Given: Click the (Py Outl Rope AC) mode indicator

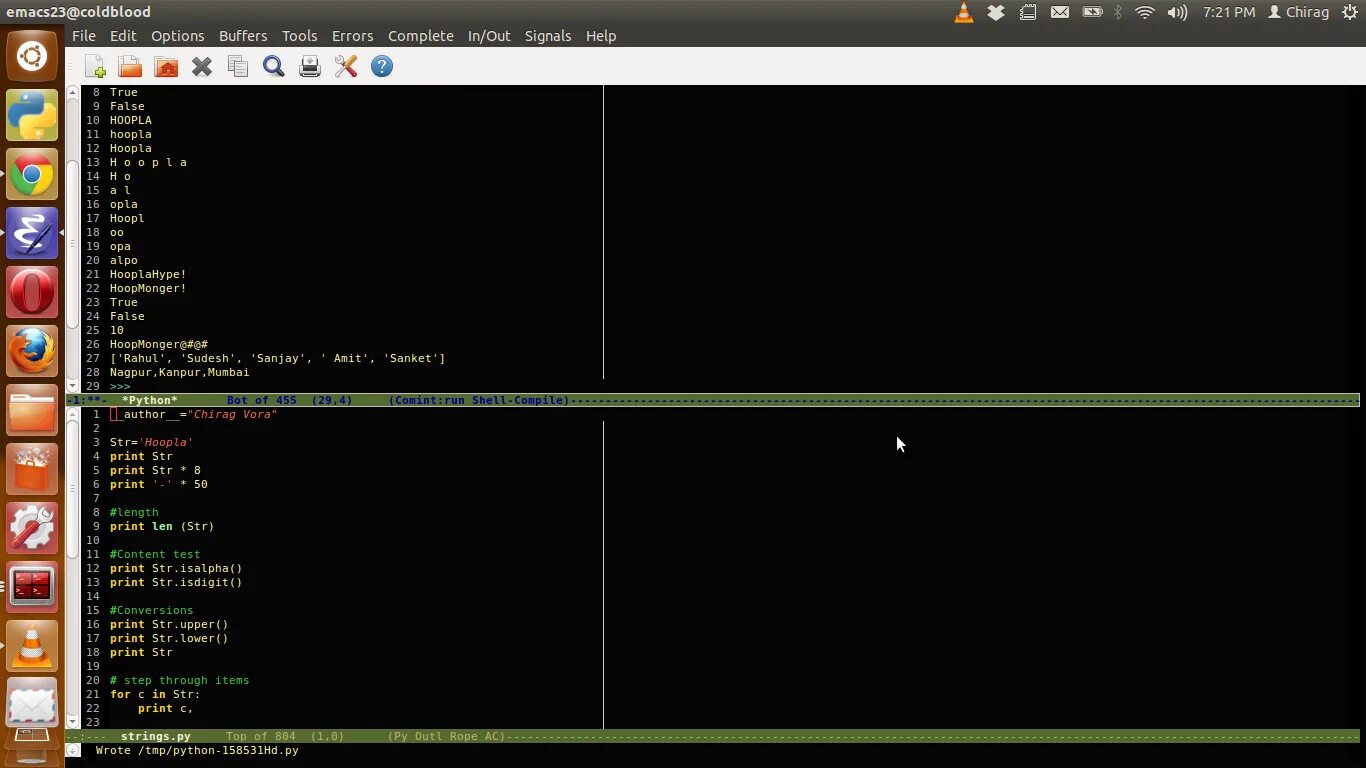Looking at the screenshot, I should coord(446,736).
